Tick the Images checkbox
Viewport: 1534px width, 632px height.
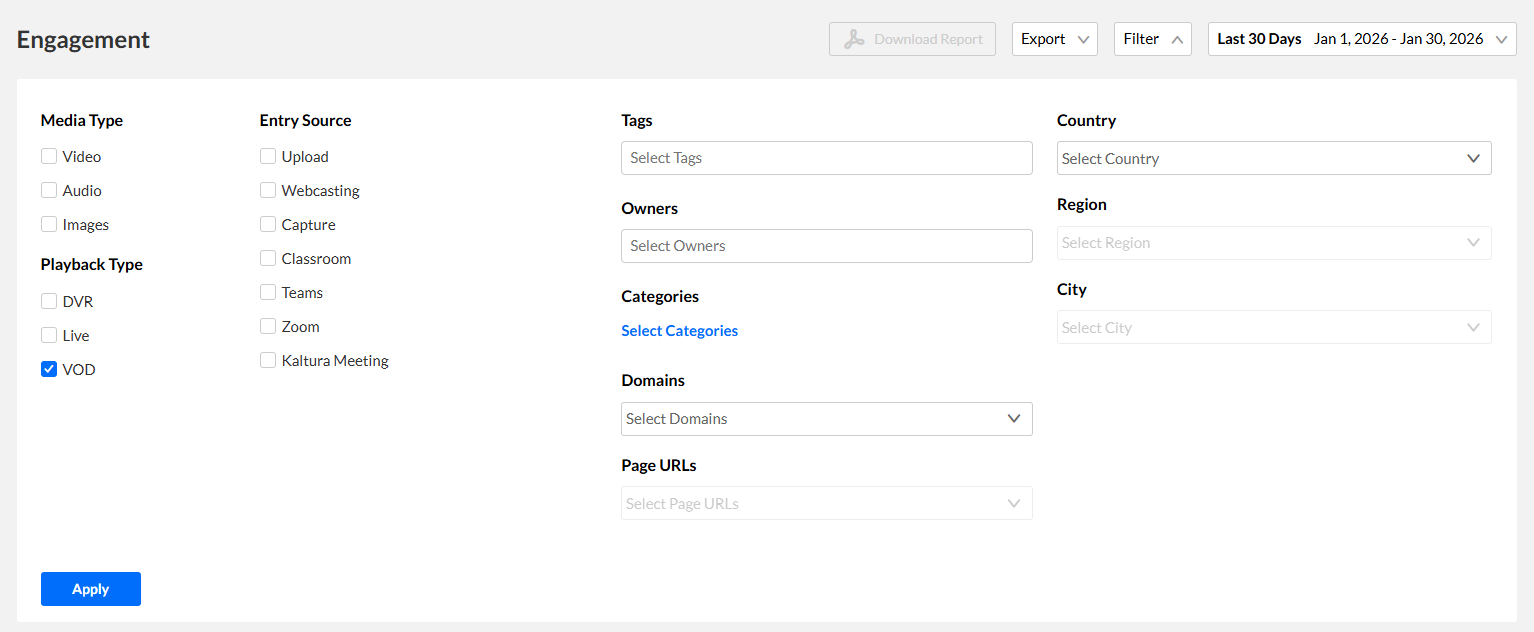49,224
